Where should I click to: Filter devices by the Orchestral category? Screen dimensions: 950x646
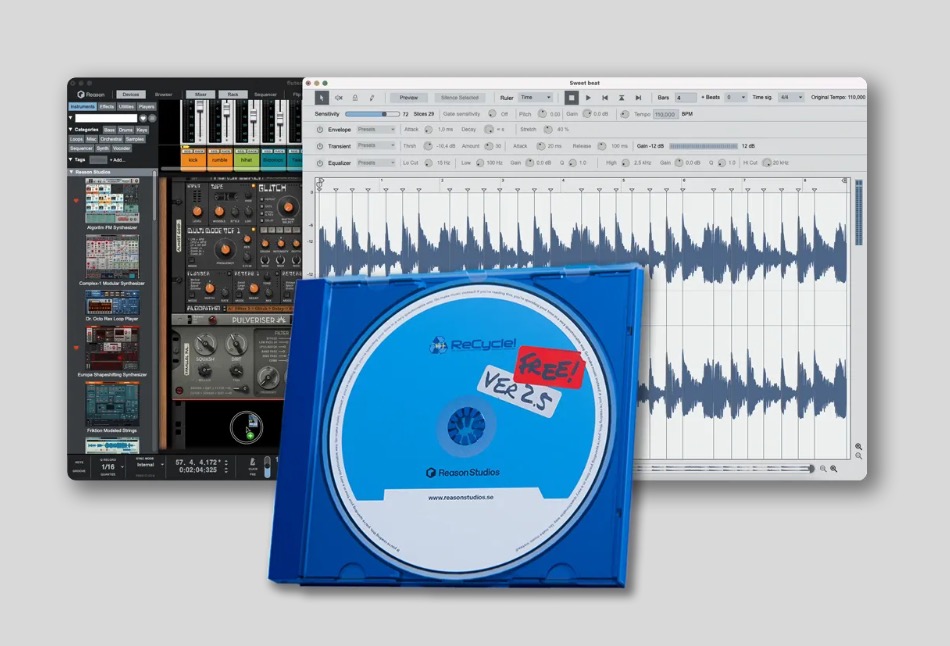point(111,139)
